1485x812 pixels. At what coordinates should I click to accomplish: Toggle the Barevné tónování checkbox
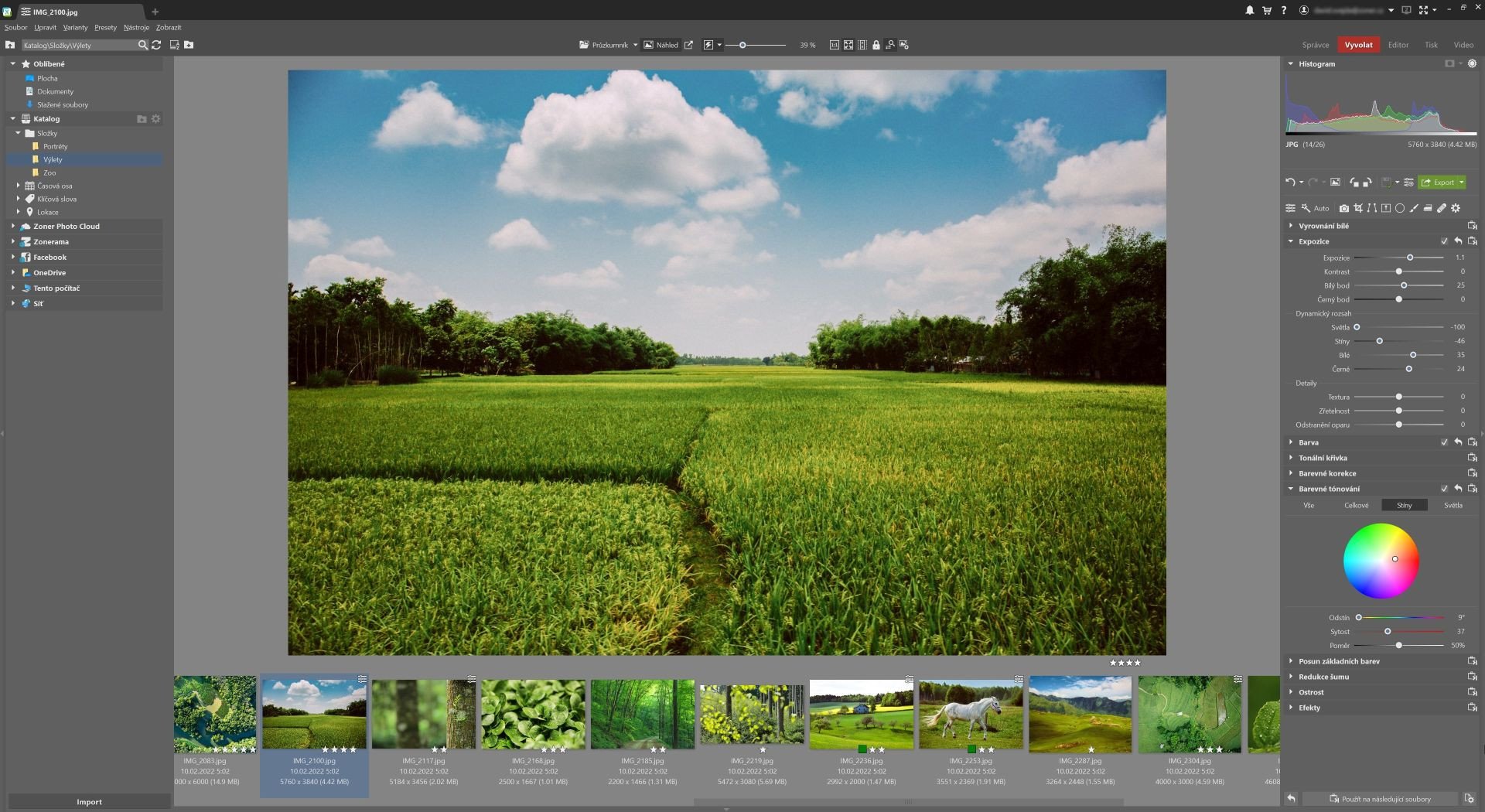[1444, 489]
